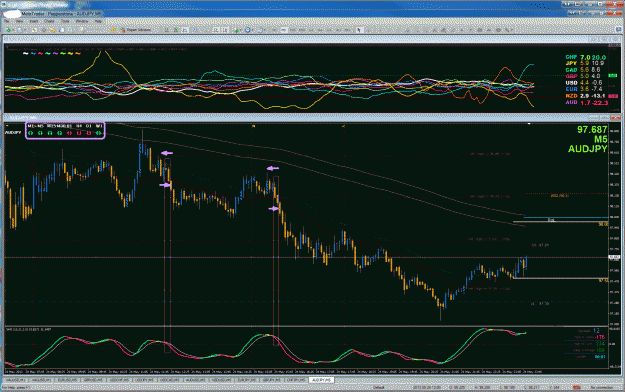Toggle Chart Shift
Viewport: 625px width, 392px height.
pyautogui.click(x=224, y=30)
